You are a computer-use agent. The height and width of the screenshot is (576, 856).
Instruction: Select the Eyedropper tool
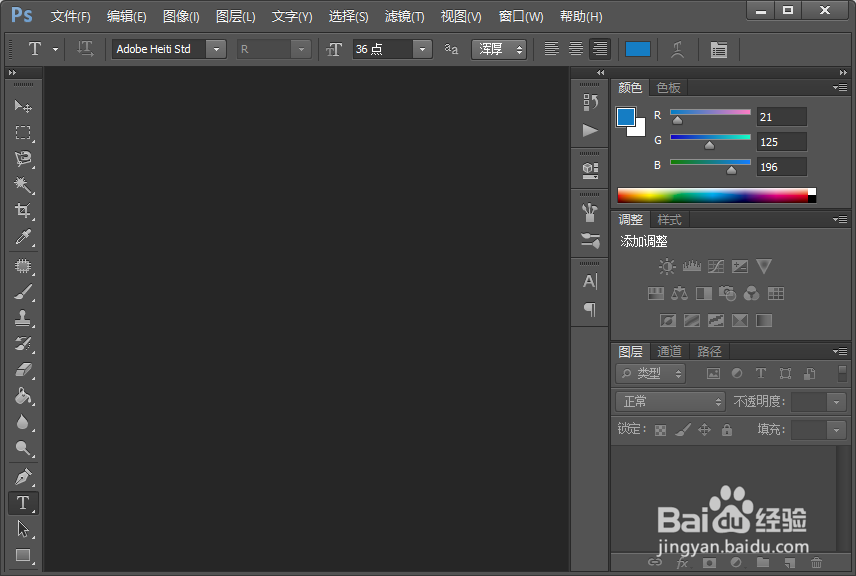point(23,237)
